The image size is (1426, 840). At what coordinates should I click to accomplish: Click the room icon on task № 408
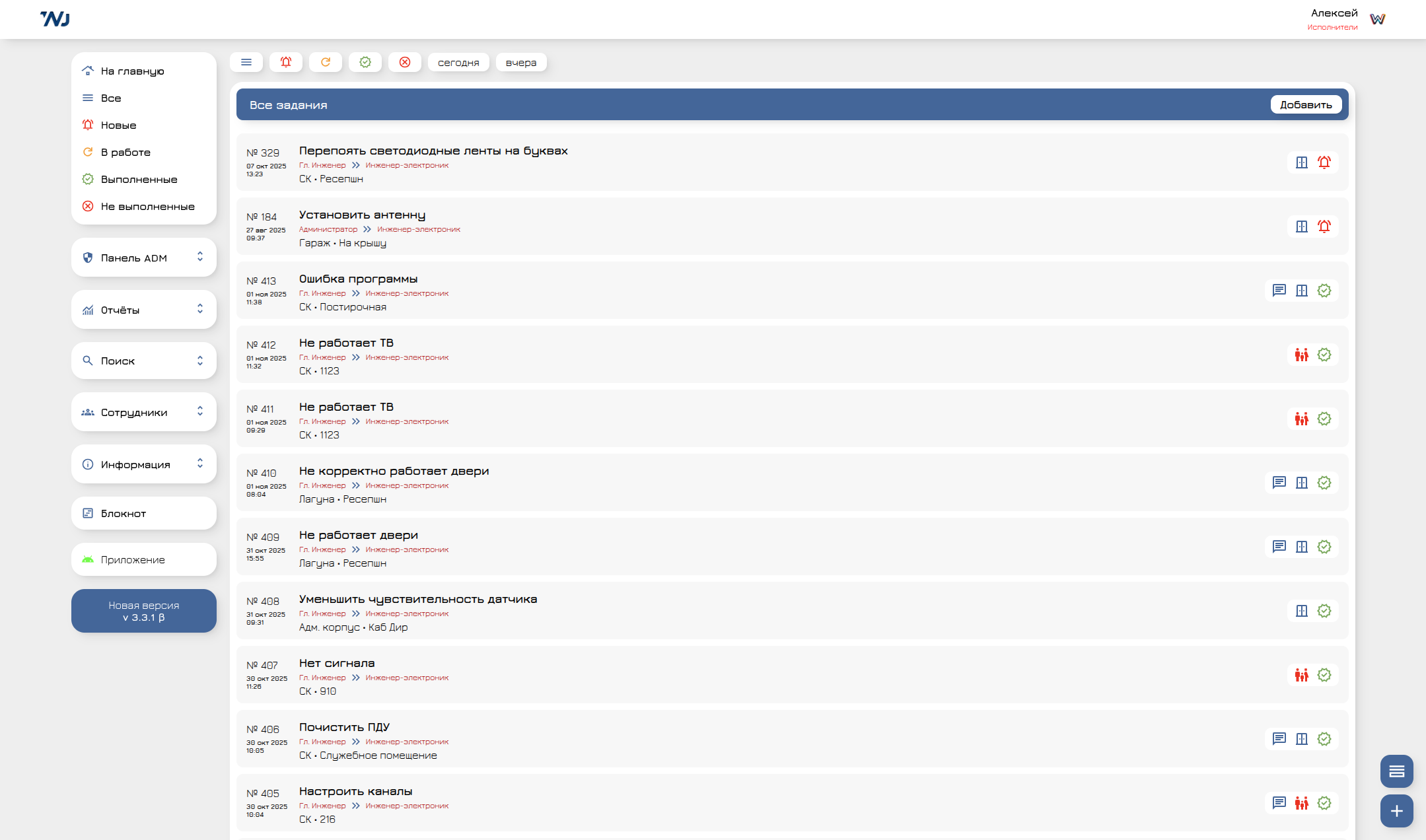[1301, 611]
